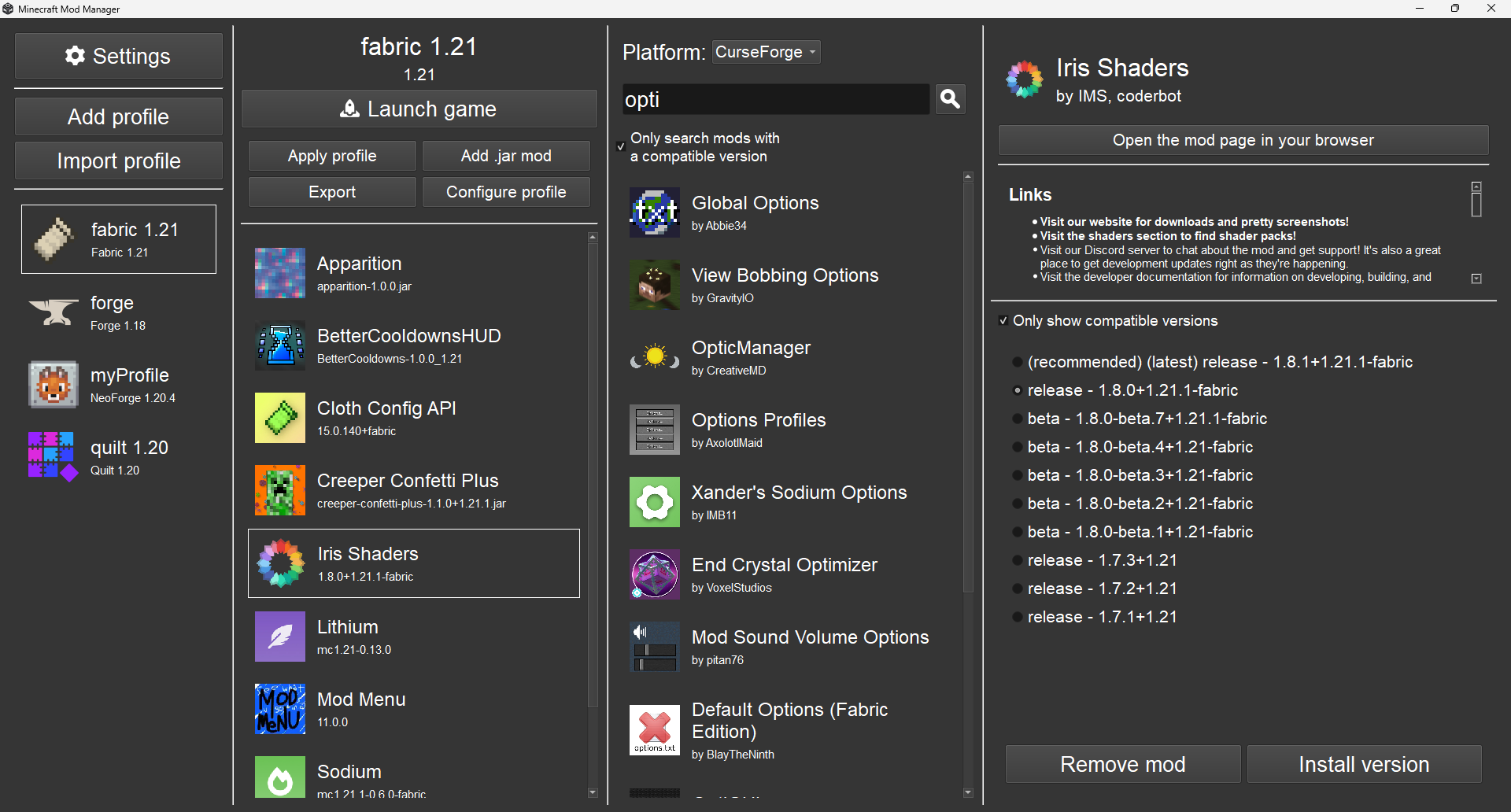Click the OpticManager sun-moon icon
The image size is (1511, 812).
tap(654, 357)
